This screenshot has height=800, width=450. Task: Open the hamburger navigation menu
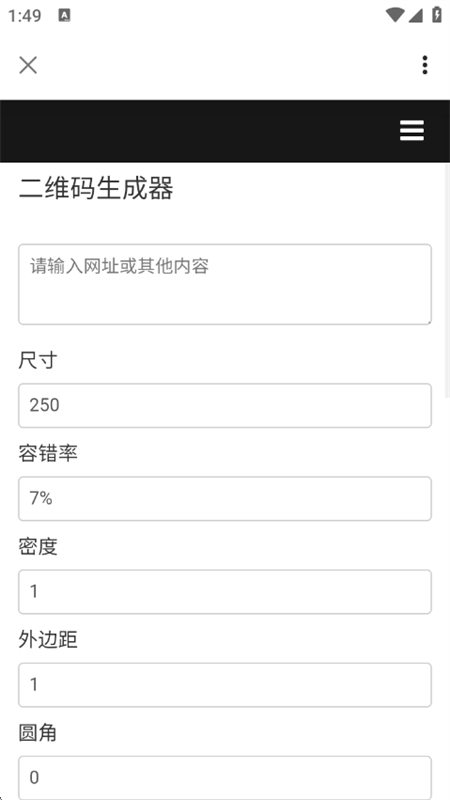(412, 131)
